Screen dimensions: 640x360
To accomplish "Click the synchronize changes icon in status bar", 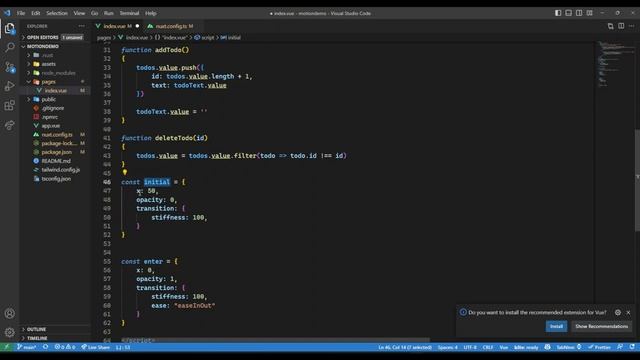I will coord(45,347).
